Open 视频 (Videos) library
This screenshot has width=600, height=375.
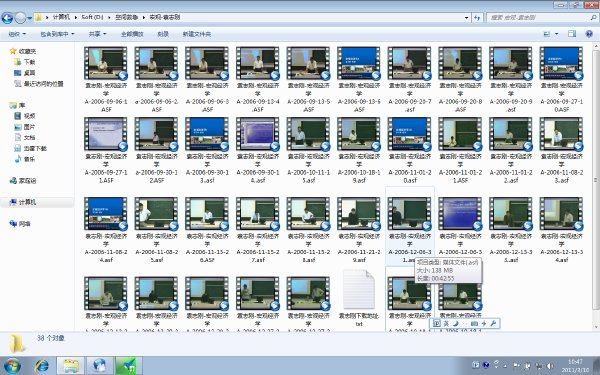pos(25,116)
